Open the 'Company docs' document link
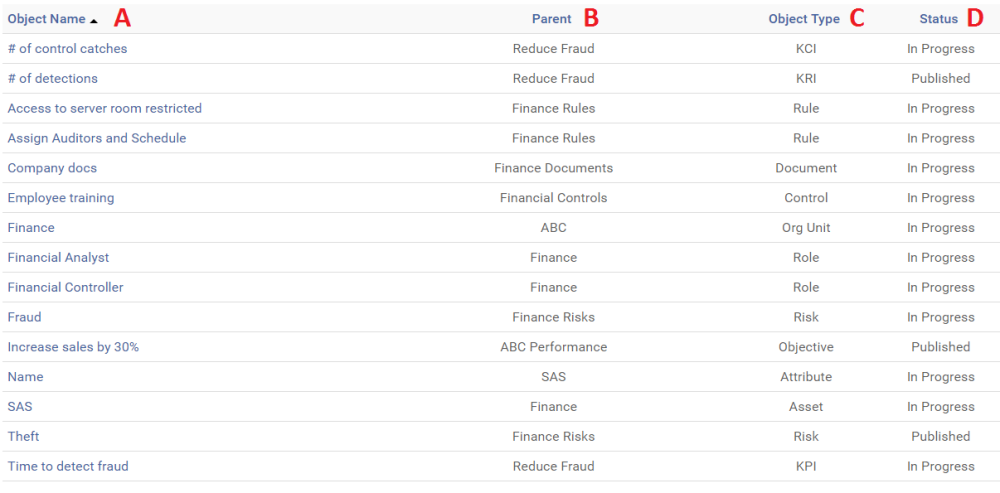1000x493 pixels. [52, 168]
